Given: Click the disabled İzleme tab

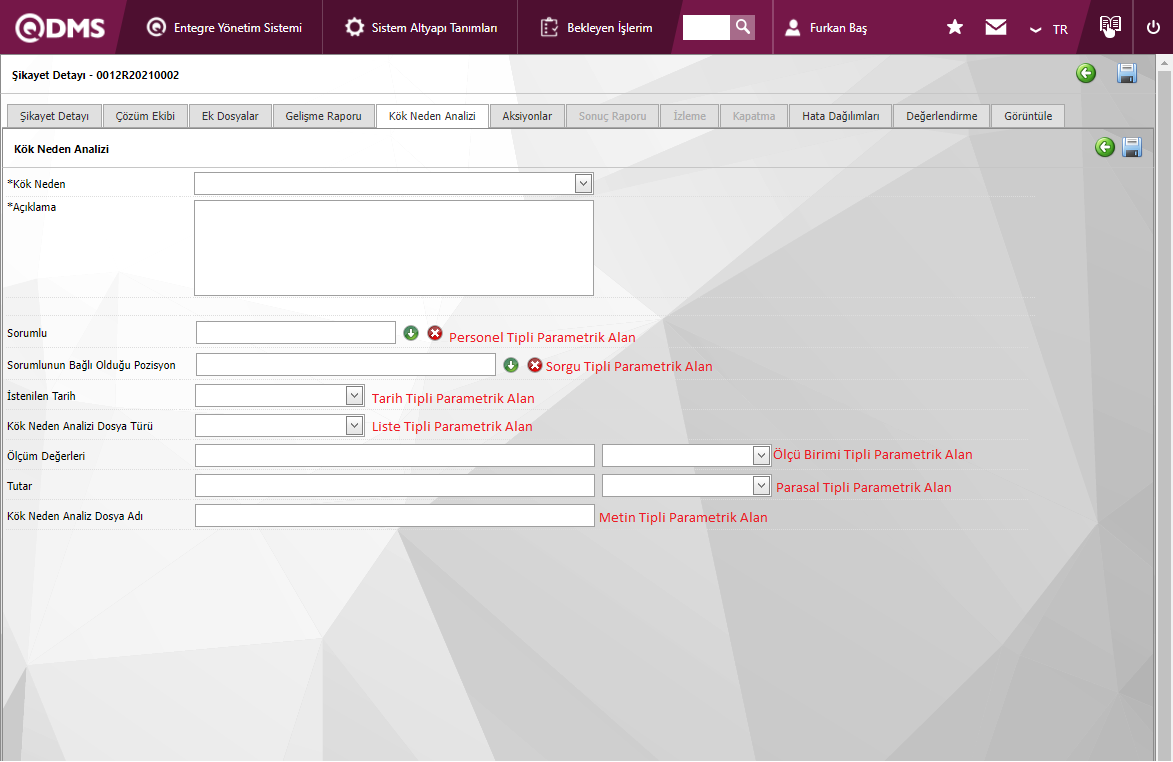Looking at the screenshot, I should click(689, 116).
